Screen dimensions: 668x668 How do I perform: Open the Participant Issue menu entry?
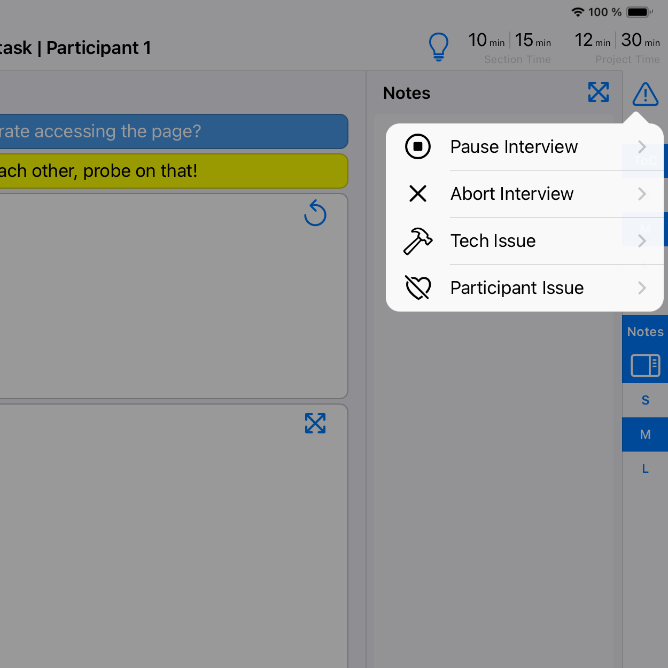pos(524,288)
